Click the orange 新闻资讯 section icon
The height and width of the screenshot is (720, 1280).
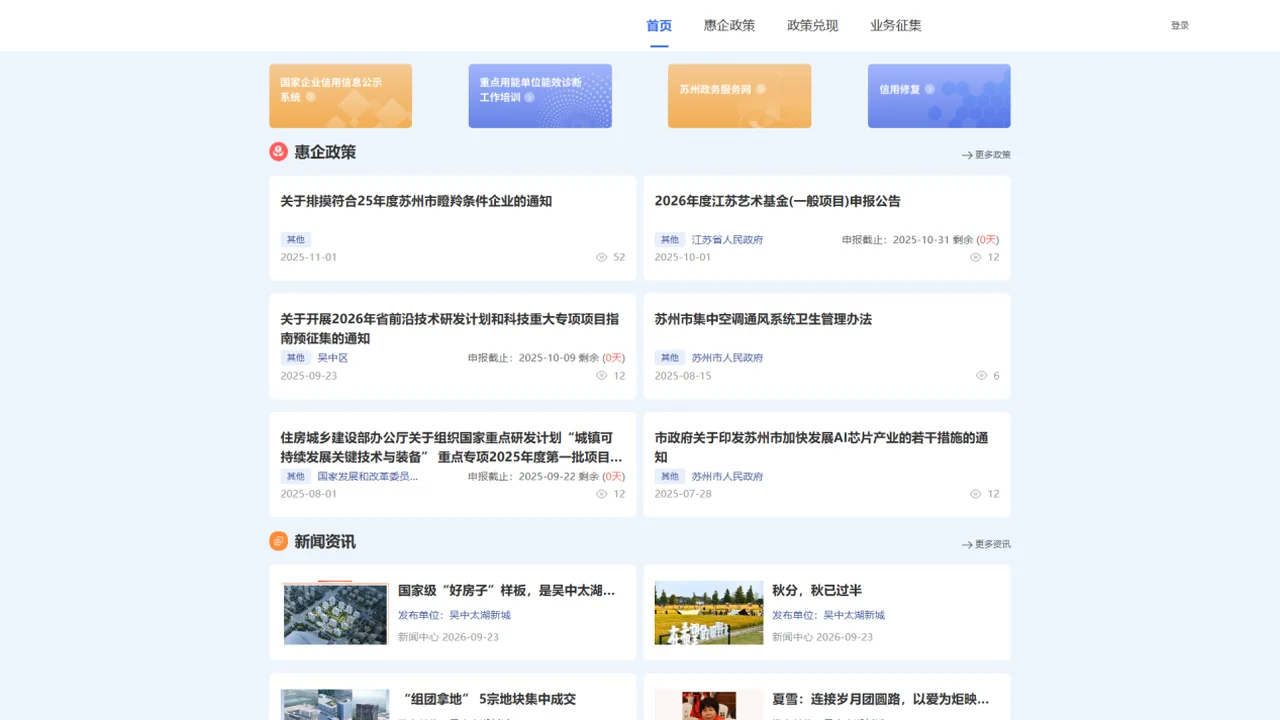[x=278, y=541]
